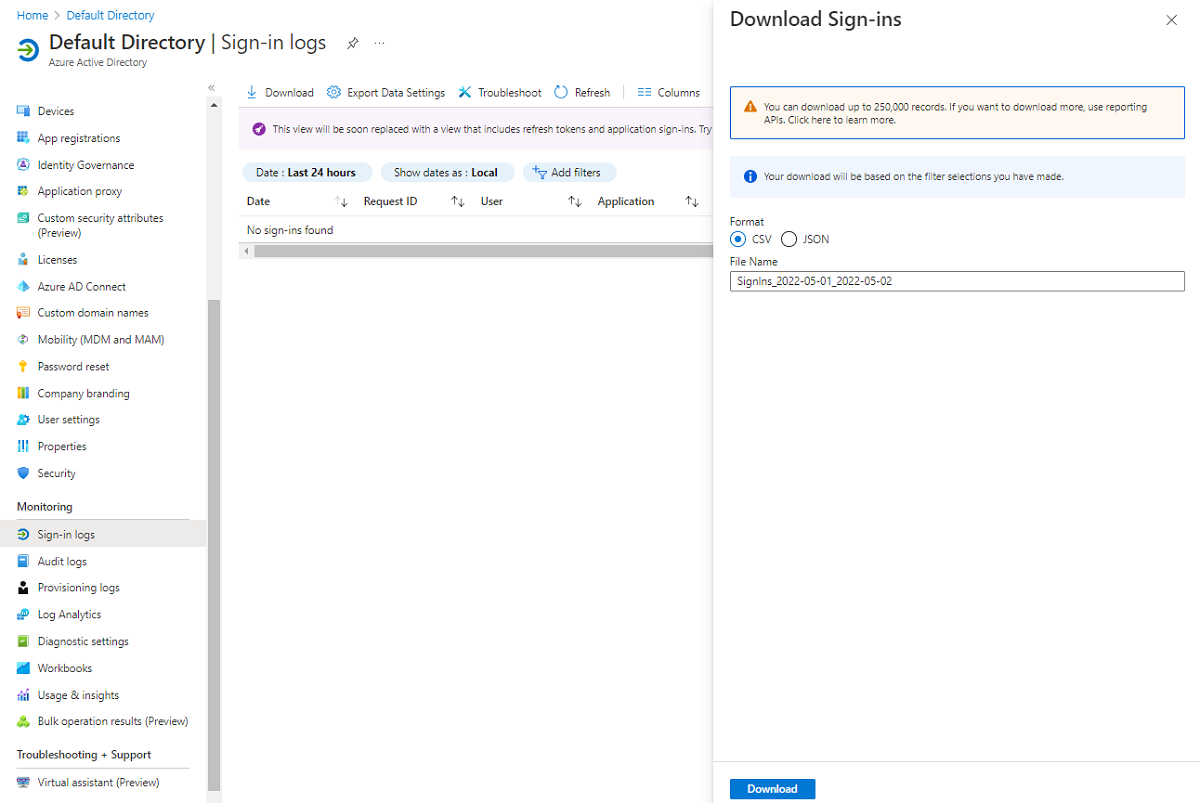Click the Devices sidebar icon
The image size is (1200, 803).
click(23, 111)
